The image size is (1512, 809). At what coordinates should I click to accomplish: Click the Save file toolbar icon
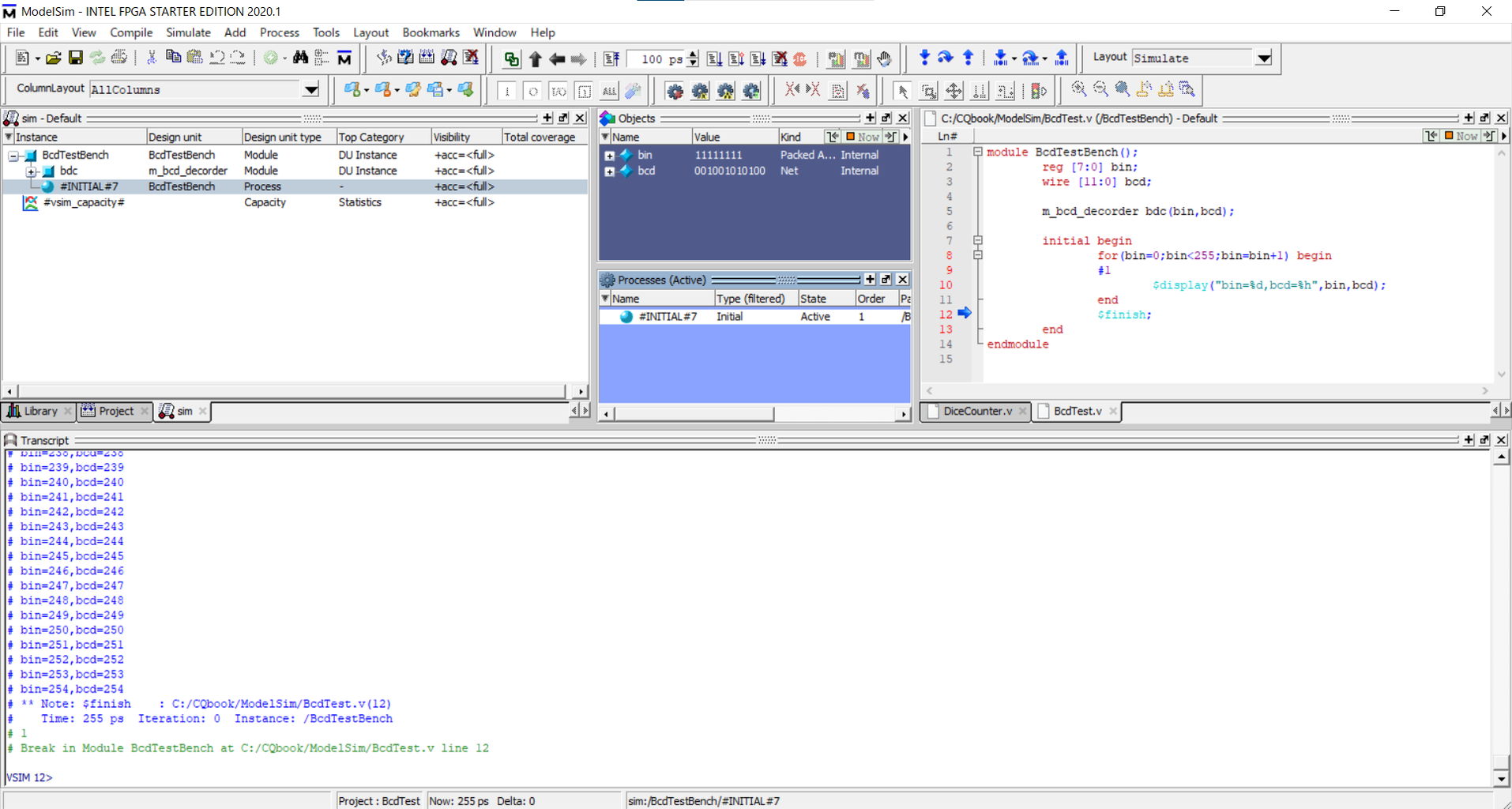[x=75, y=58]
